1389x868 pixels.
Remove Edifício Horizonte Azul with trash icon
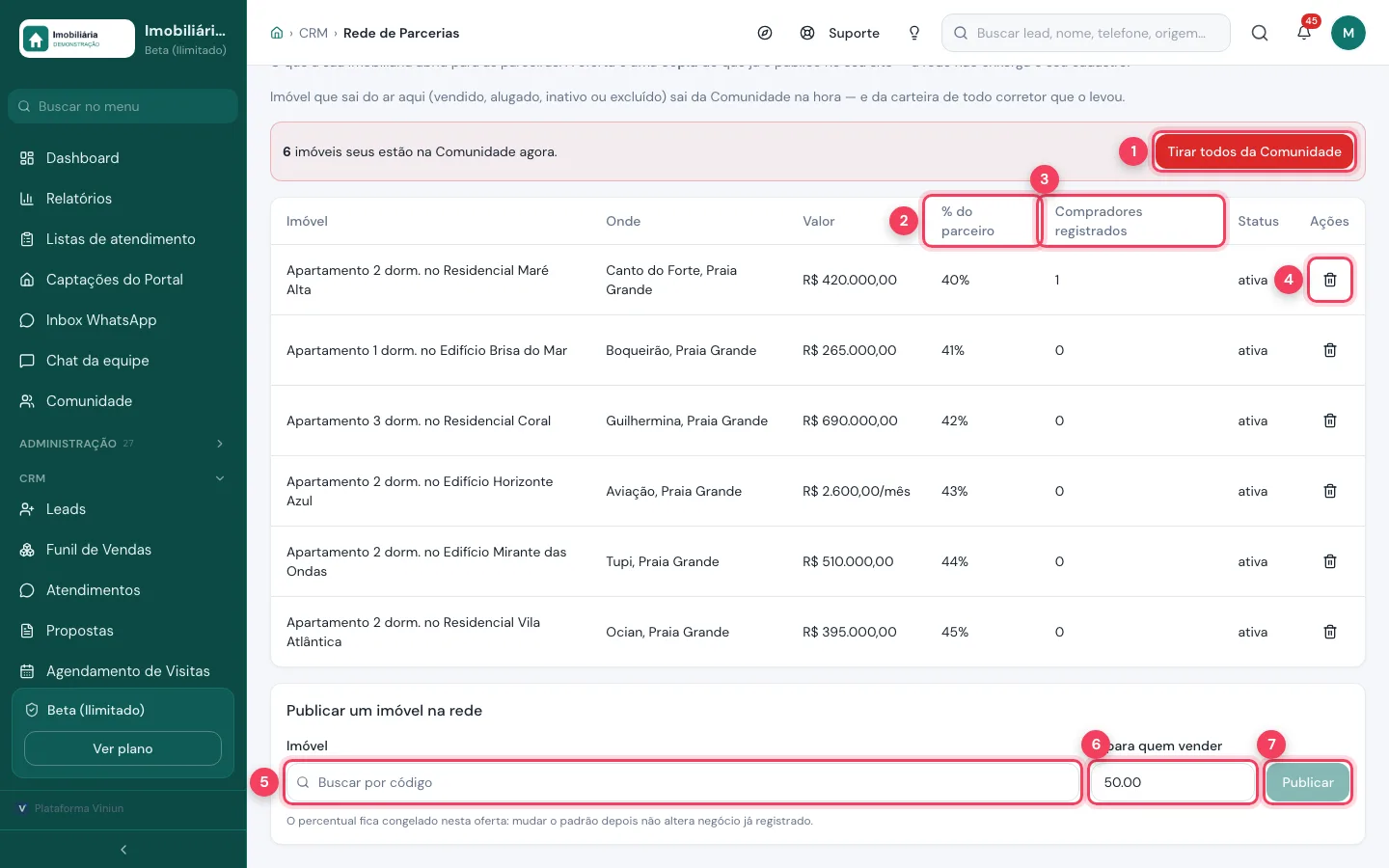(x=1330, y=491)
